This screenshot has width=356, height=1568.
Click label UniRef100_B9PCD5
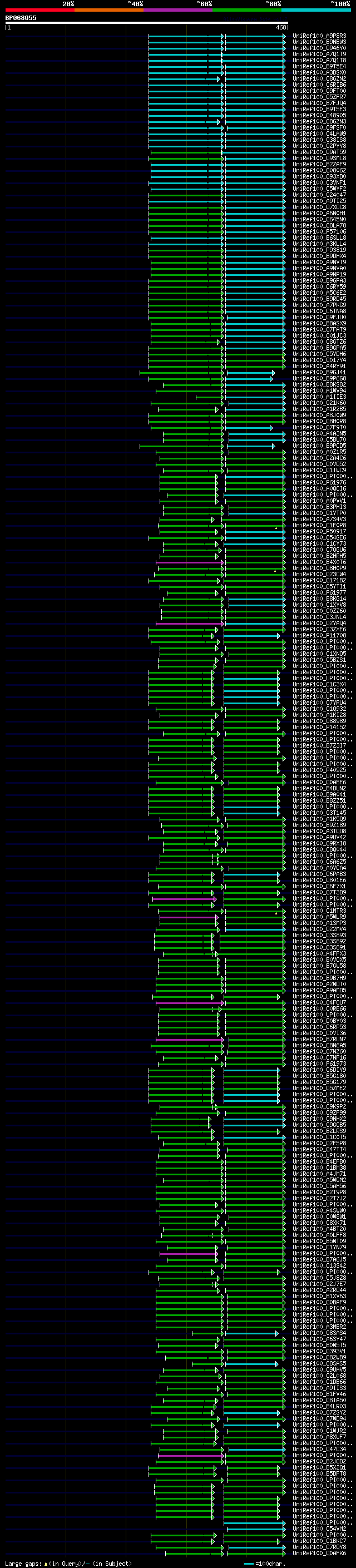(319, 446)
